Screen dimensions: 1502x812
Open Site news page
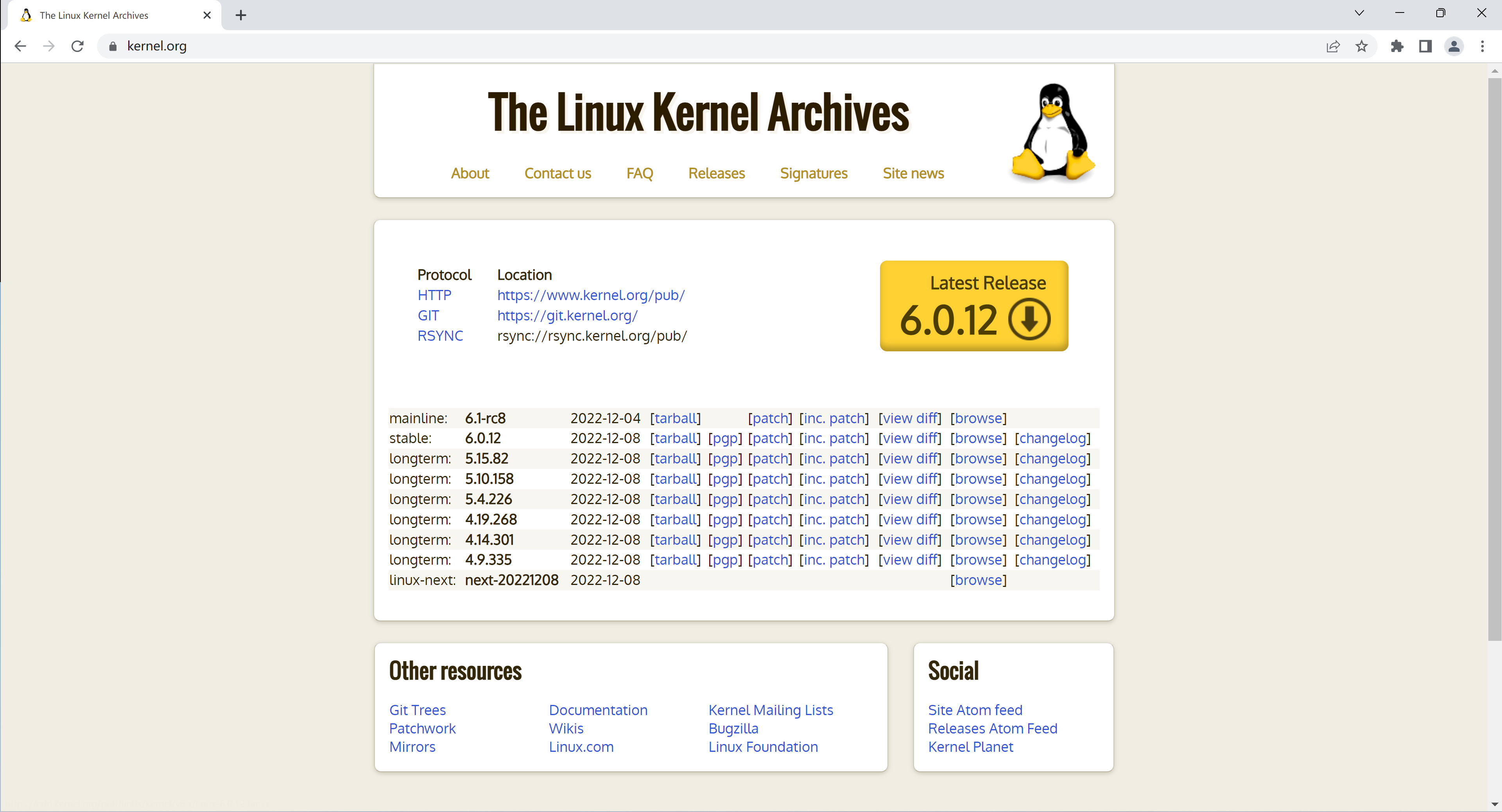(x=913, y=173)
